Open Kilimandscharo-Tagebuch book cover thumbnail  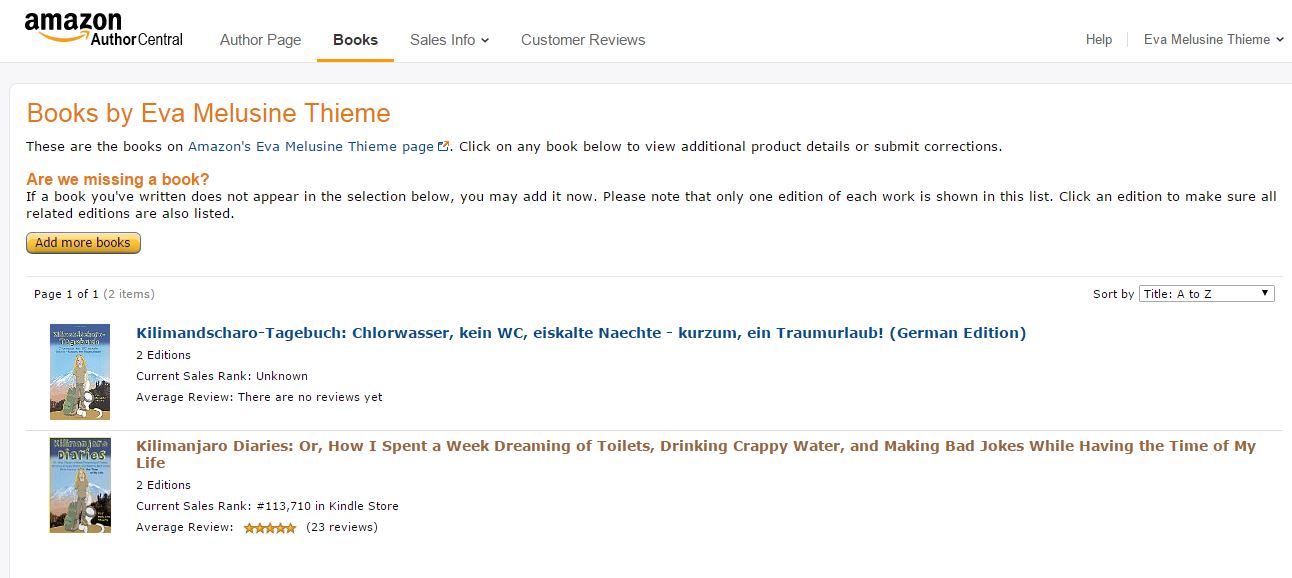point(80,370)
